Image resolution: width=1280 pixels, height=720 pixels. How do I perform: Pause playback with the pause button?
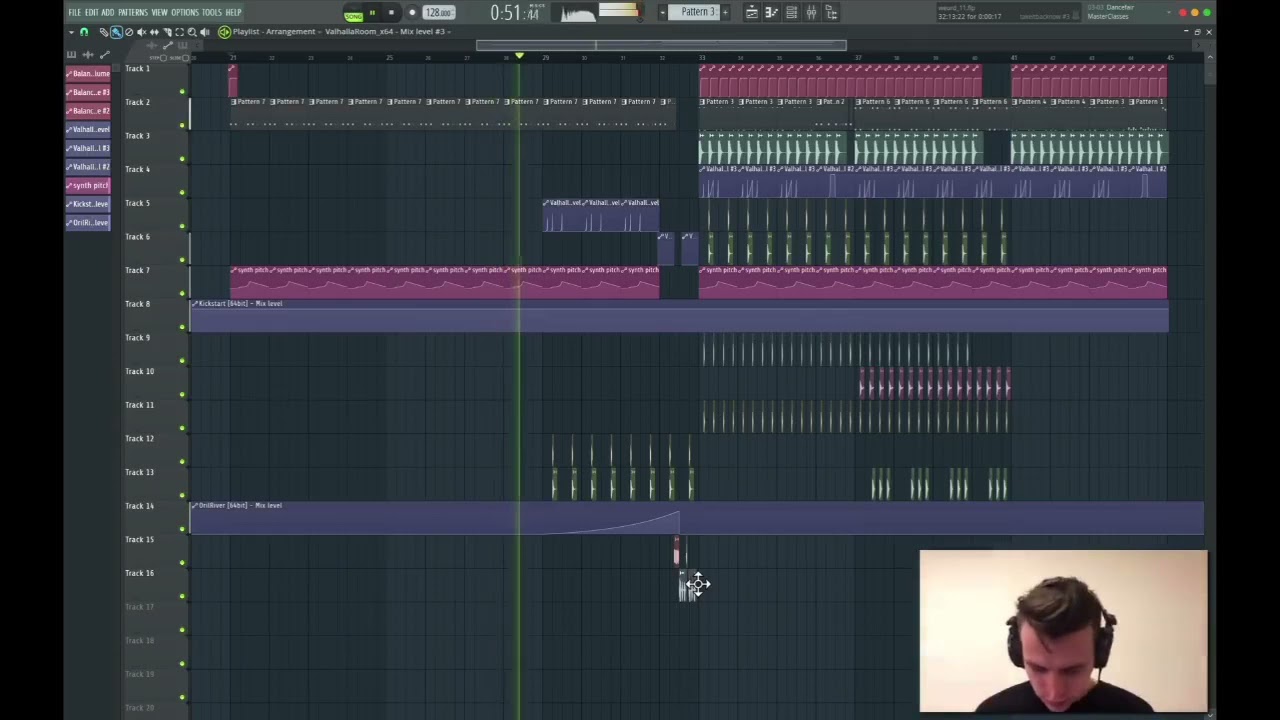372,13
